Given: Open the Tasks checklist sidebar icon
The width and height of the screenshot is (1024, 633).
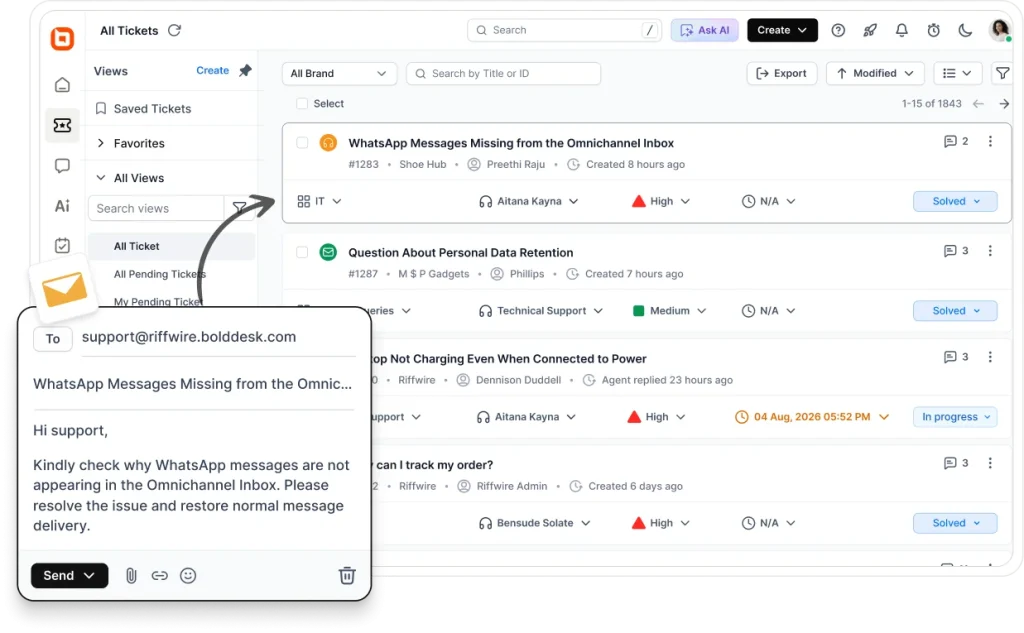Looking at the screenshot, I should click(62, 246).
